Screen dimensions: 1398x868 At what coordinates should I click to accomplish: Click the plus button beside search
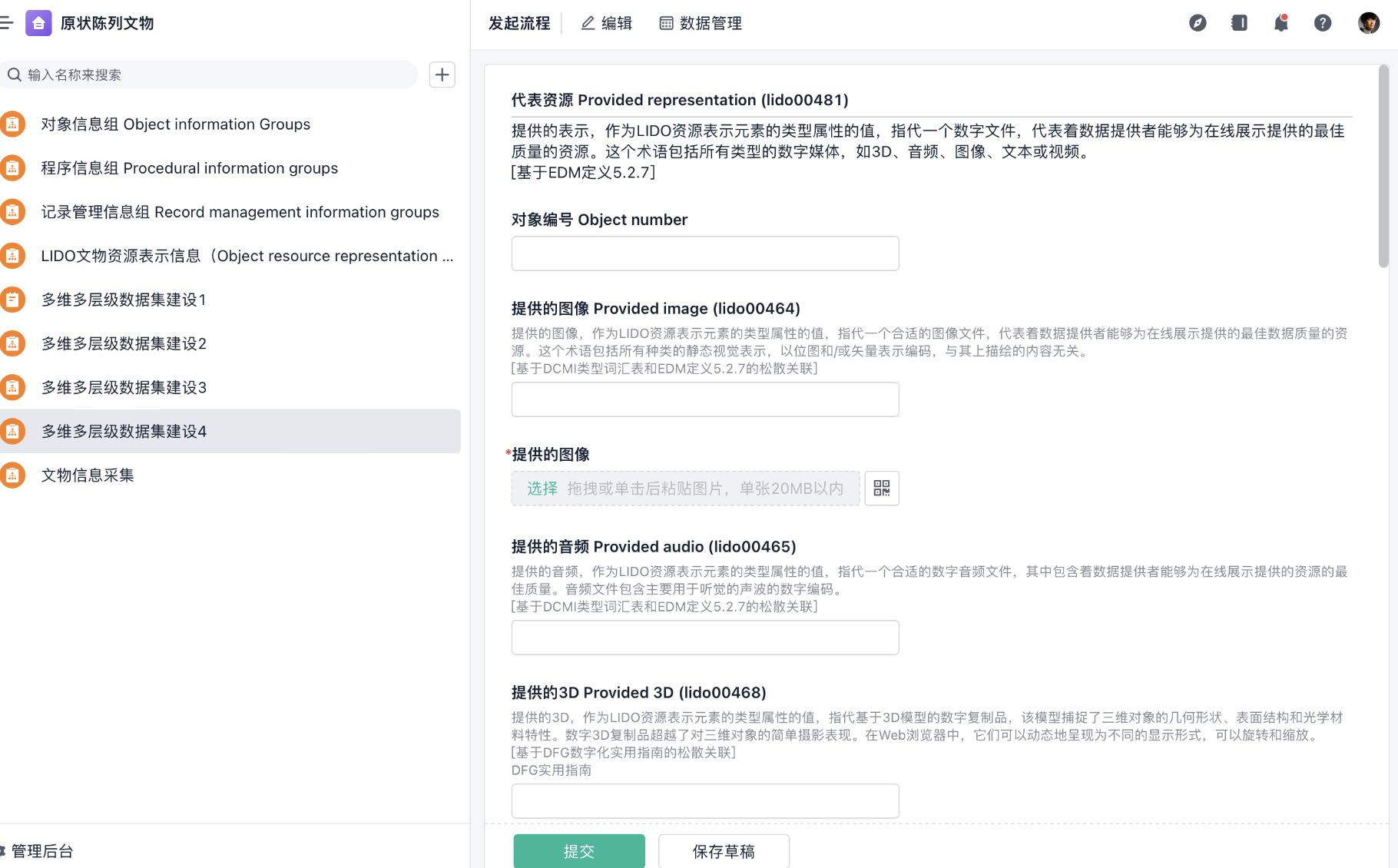[442, 75]
